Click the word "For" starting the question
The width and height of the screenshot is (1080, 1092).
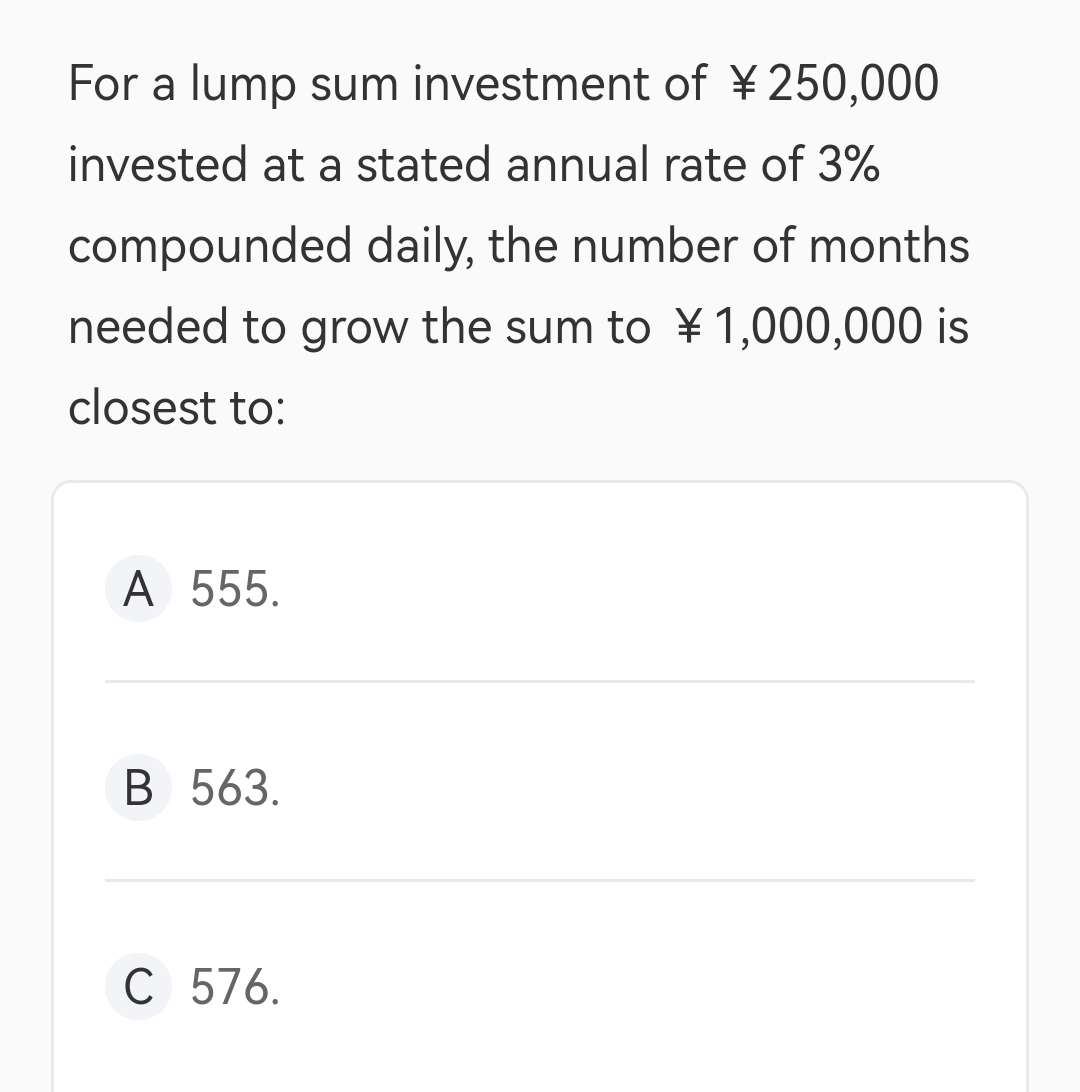click(103, 84)
